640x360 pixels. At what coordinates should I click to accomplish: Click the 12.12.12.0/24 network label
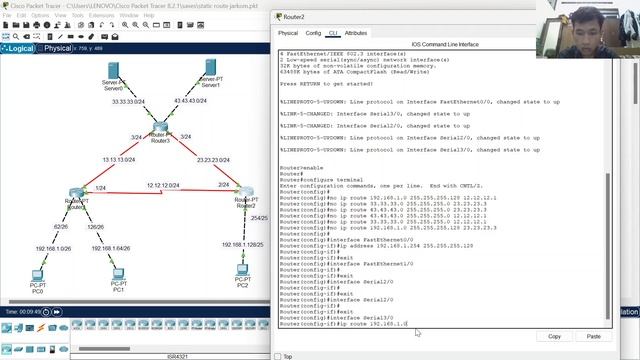[x=163, y=186]
